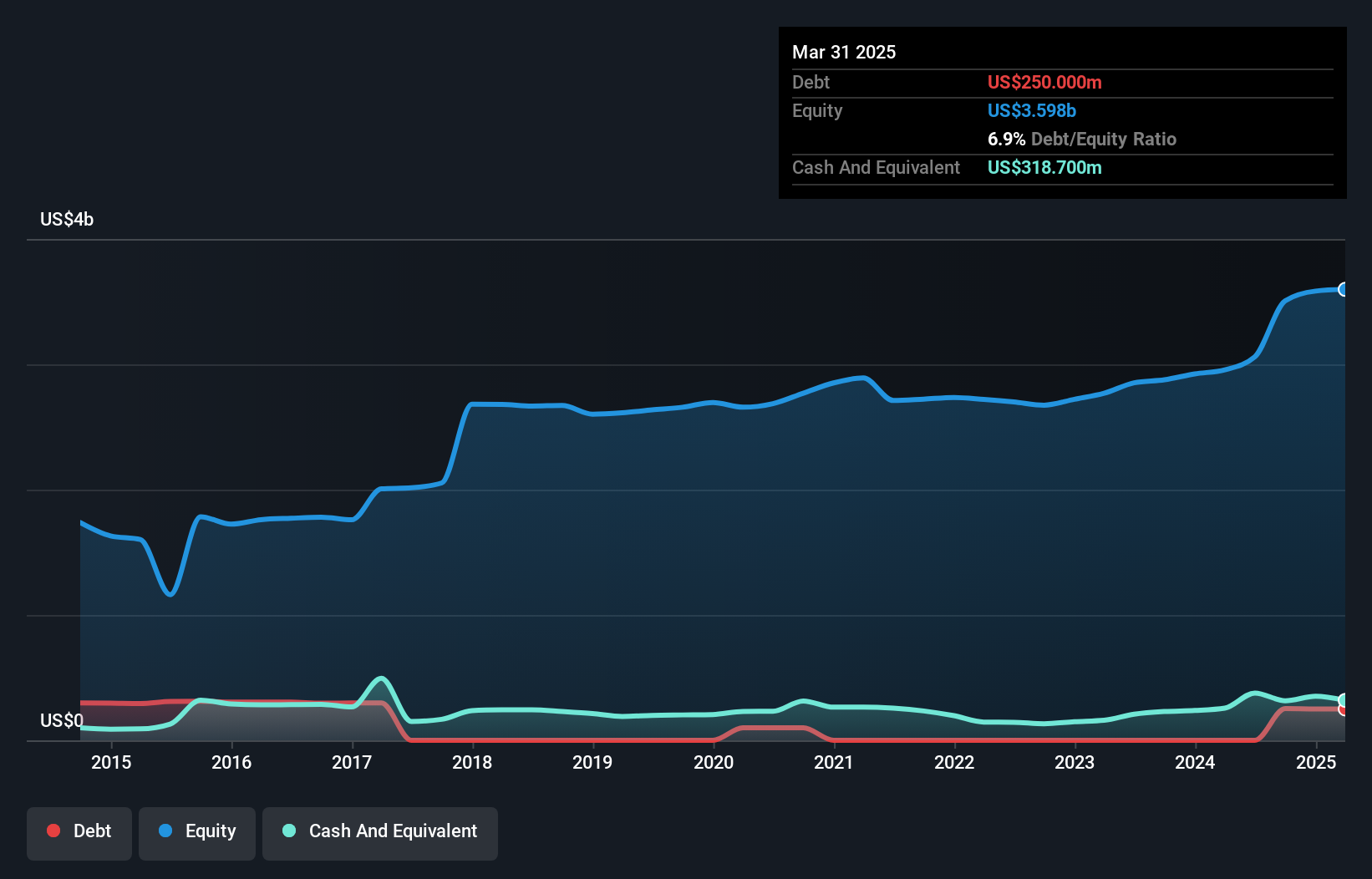Click the teal Cash endpoint marker
The image size is (1372, 879).
[x=1344, y=700]
